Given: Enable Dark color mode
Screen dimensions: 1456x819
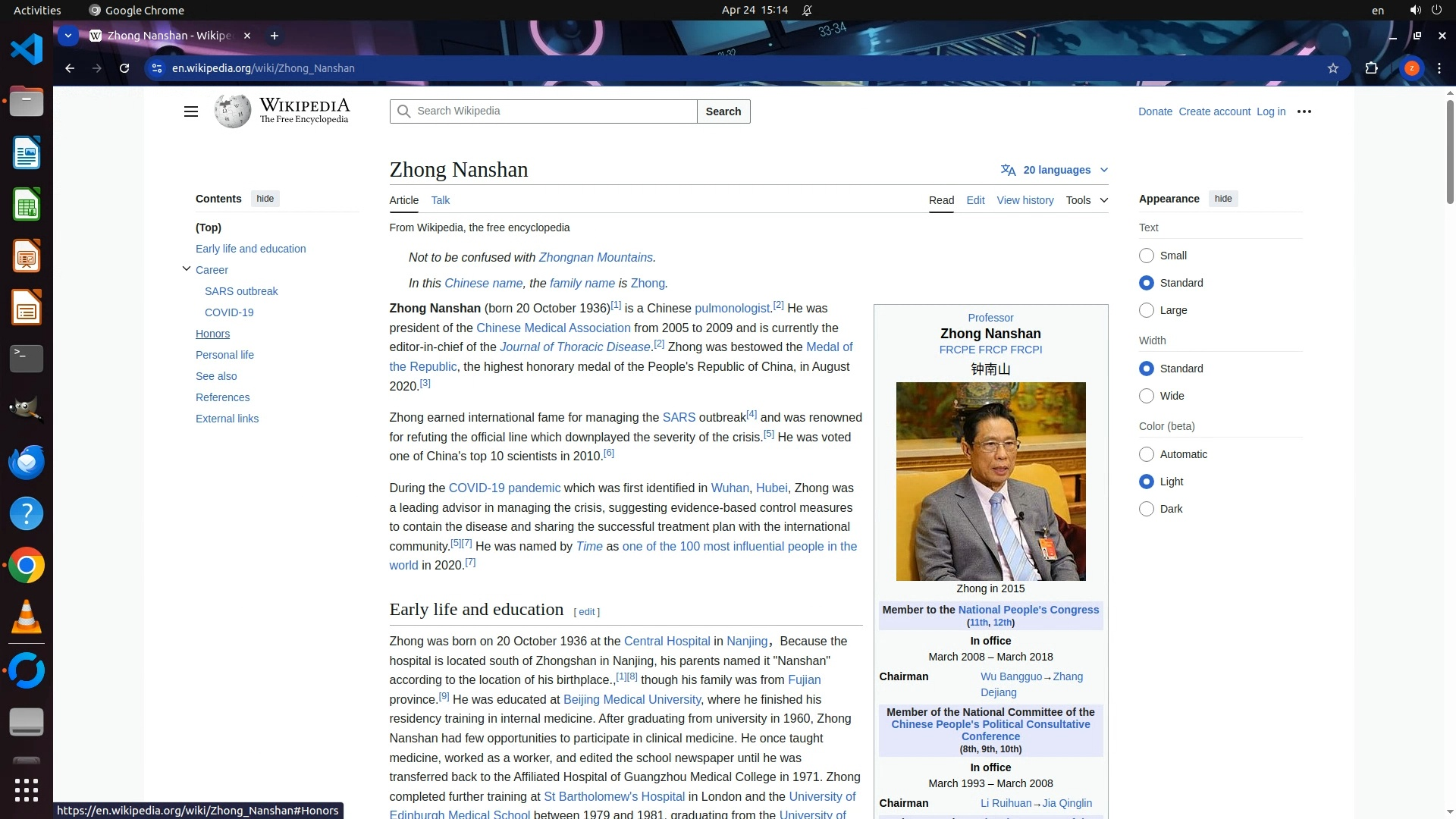Looking at the screenshot, I should pos(1147,509).
